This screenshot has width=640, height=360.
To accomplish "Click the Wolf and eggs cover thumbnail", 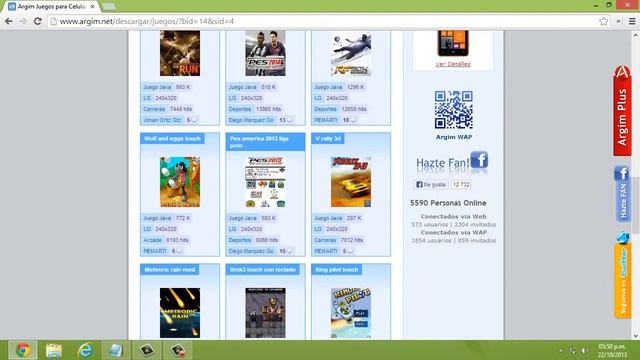I will pos(180,182).
